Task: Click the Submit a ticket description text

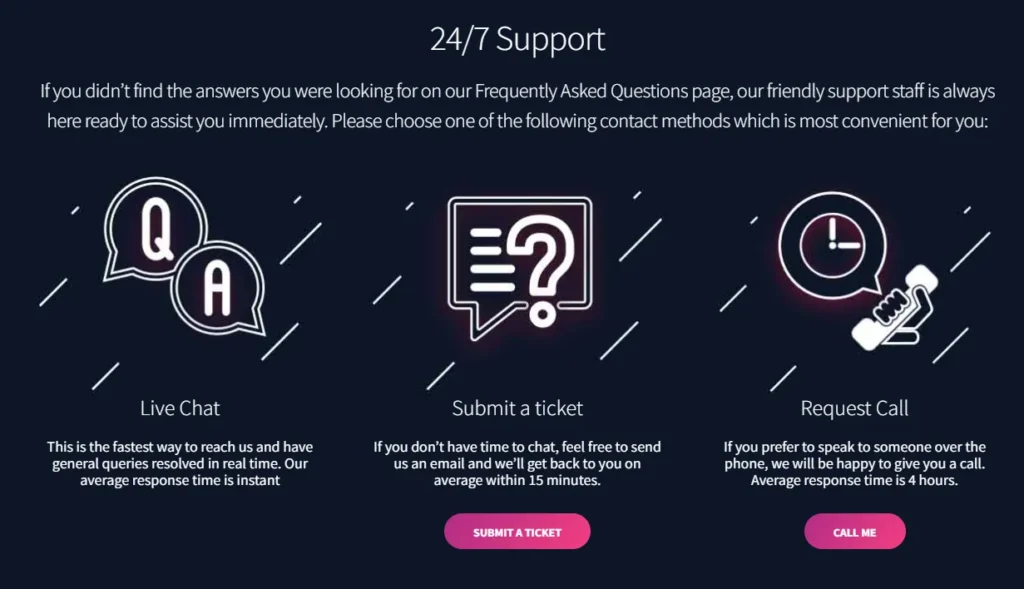Action: (517, 462)
